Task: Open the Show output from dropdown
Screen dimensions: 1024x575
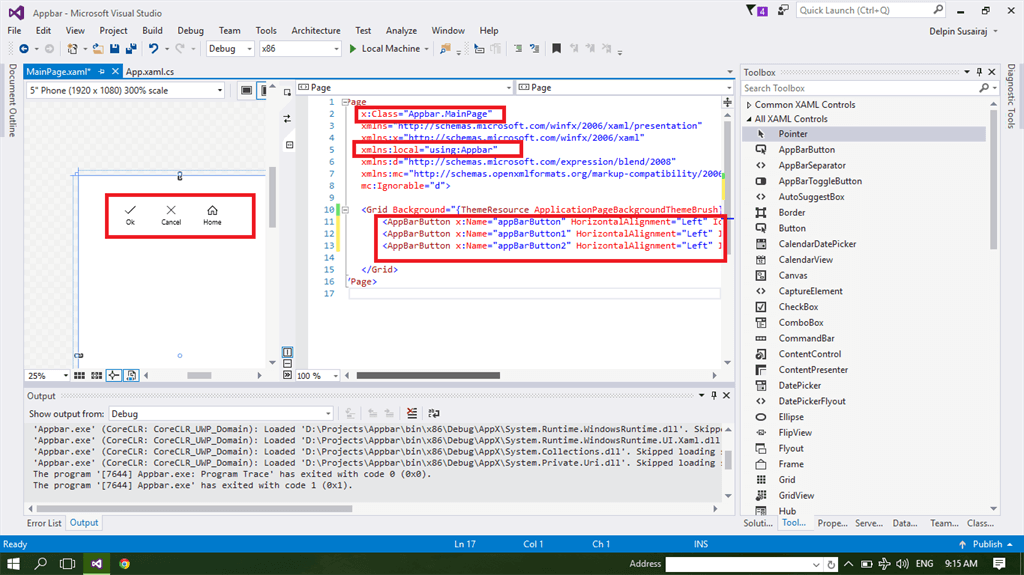Action: [x=327, y=413]
